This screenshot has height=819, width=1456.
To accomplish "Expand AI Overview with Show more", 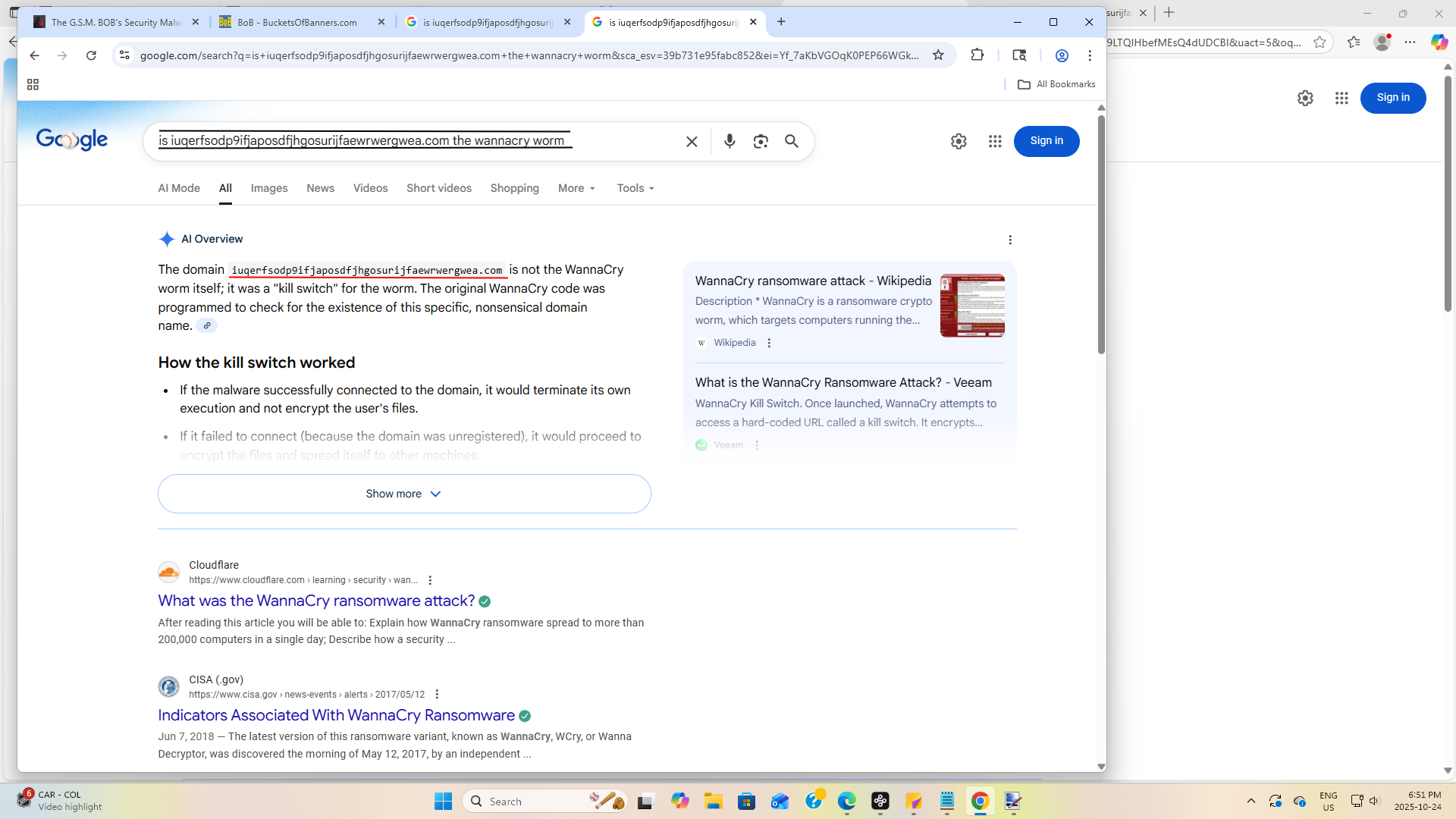I will pos(404,494).
